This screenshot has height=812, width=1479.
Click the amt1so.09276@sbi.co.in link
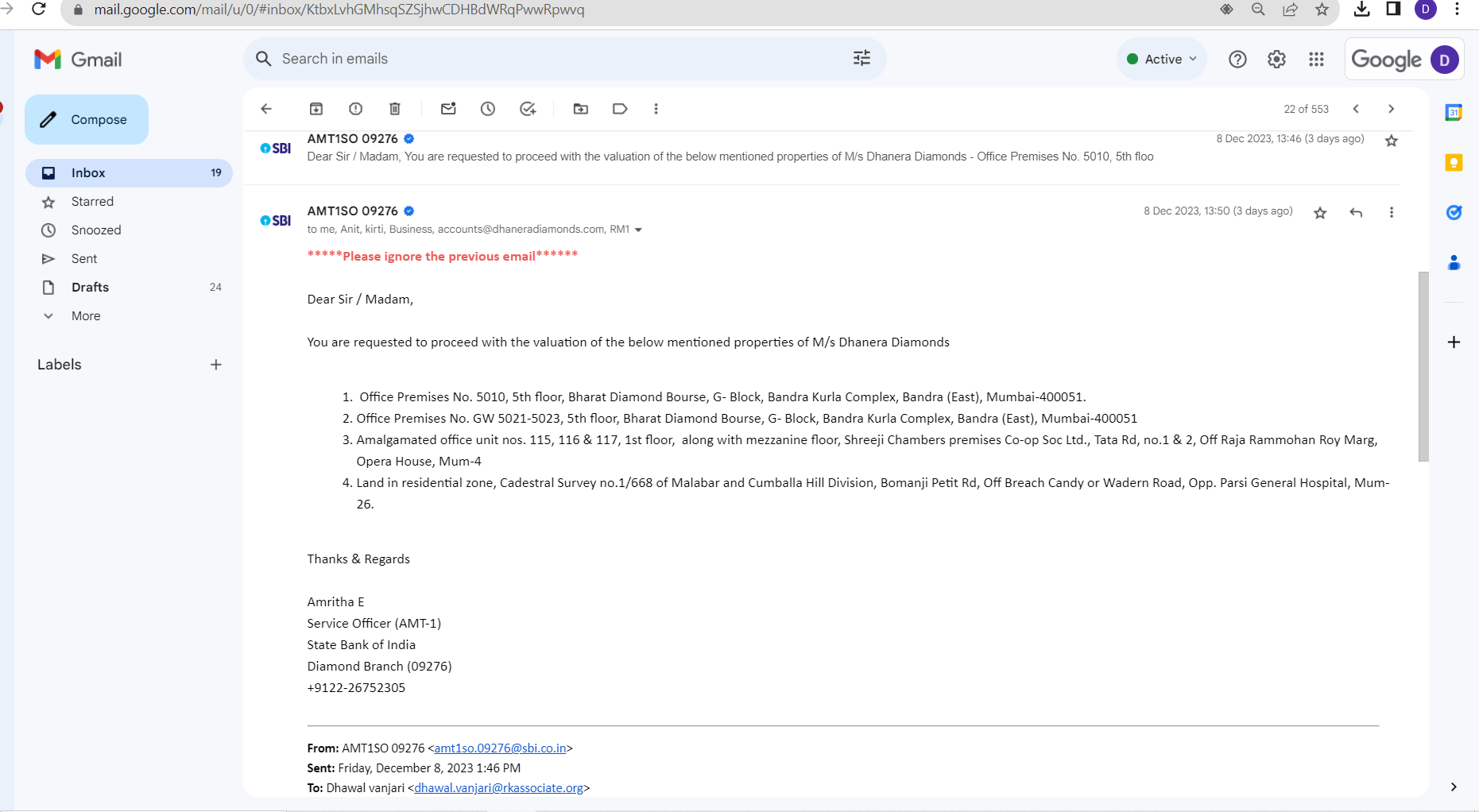[500, 748]
